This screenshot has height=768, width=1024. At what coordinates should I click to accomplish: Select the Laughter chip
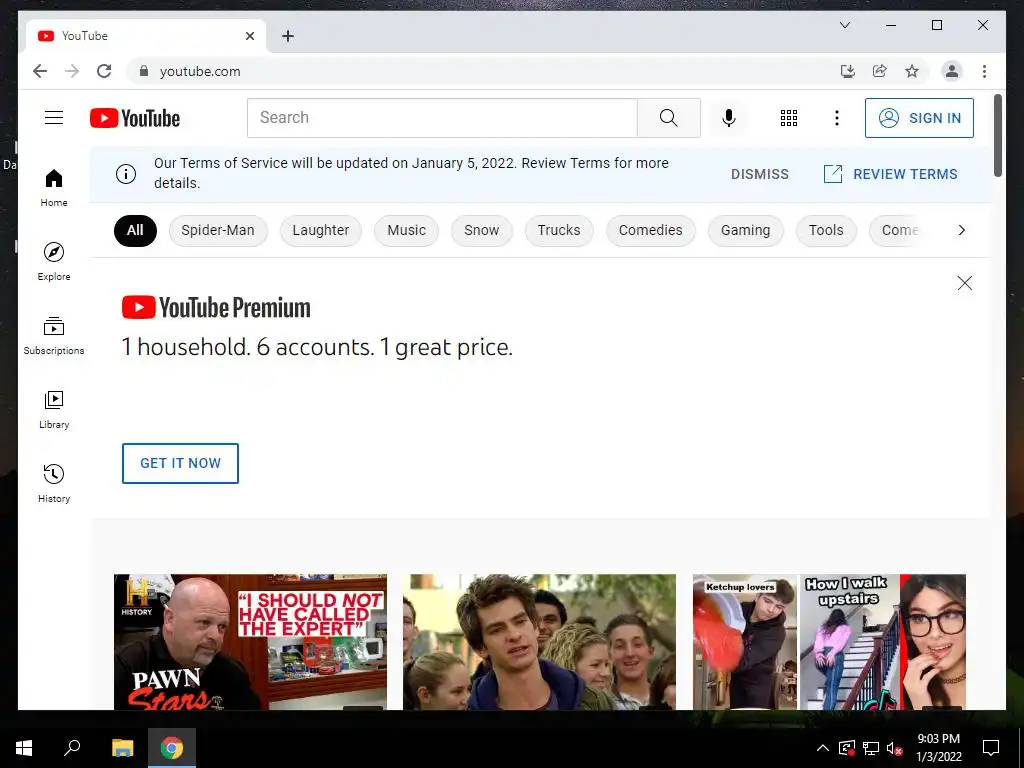coord(321,231)
